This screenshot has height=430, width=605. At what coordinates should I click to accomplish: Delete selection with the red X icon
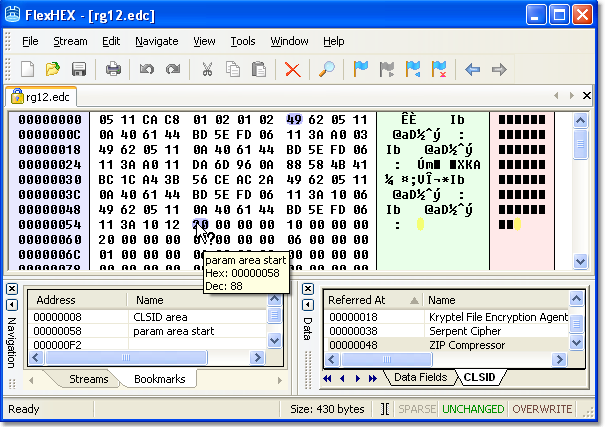(292, 70)
